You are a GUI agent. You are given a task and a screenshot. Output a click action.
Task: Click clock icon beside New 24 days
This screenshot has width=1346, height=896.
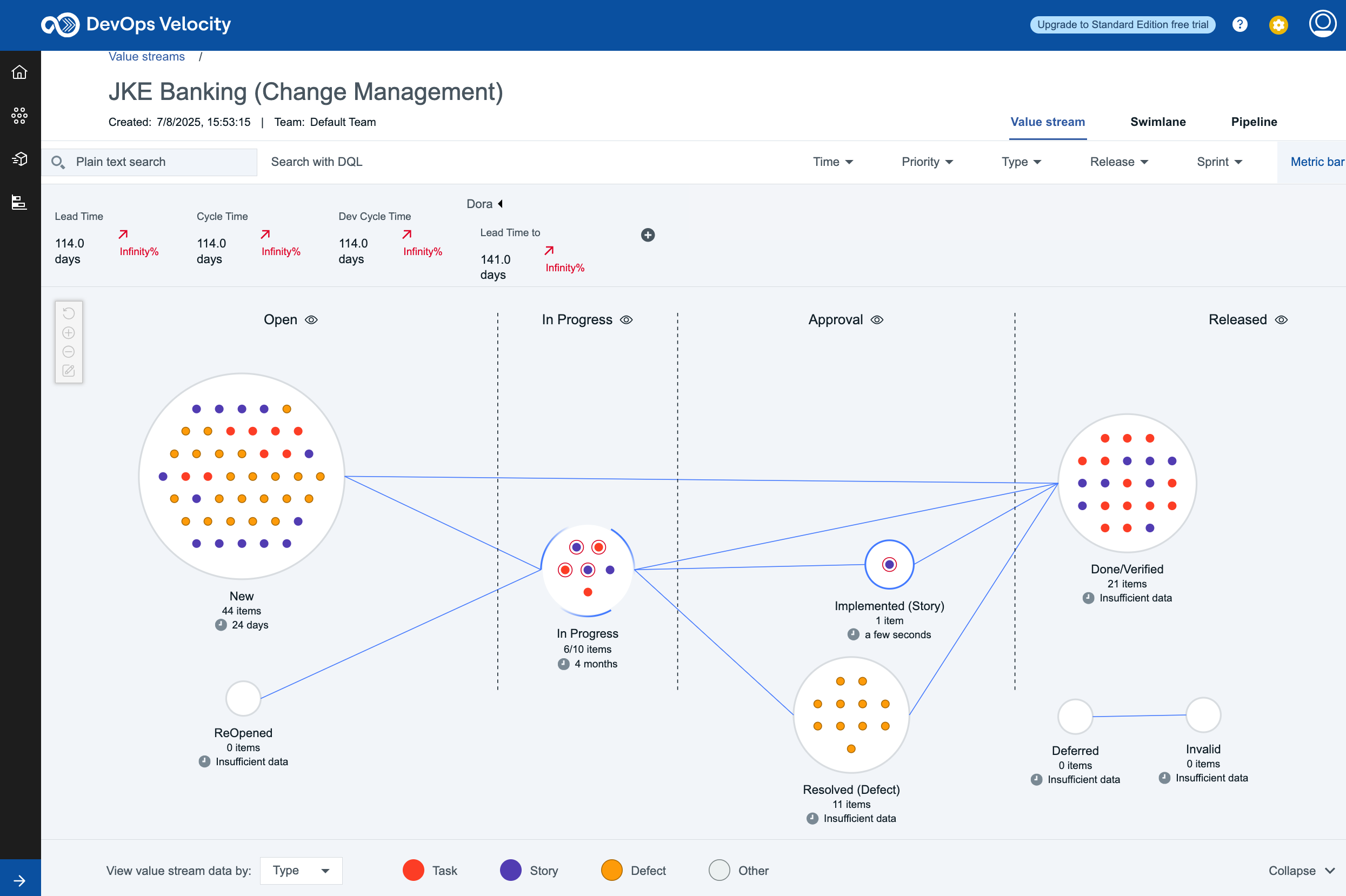pyautogui.click(x=221, y=625)
